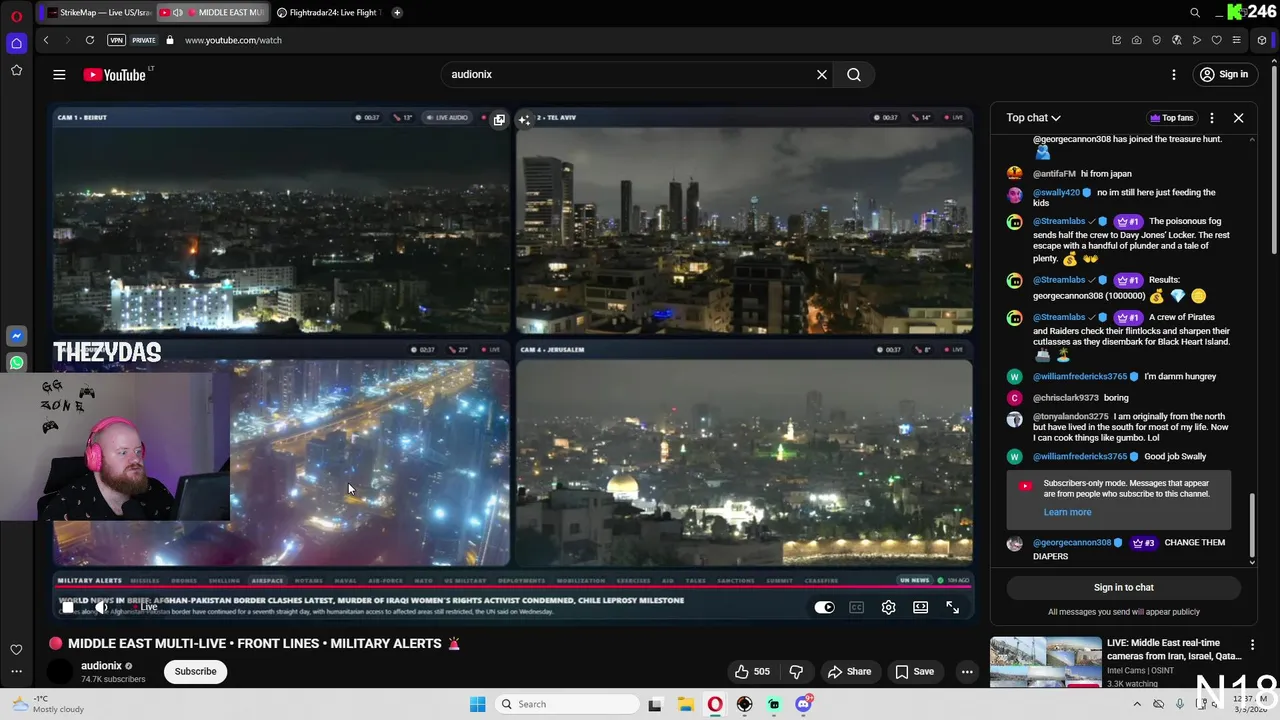Close the live chat panel
Screen dimensions: 1280x720
[x=1238, y=118]
